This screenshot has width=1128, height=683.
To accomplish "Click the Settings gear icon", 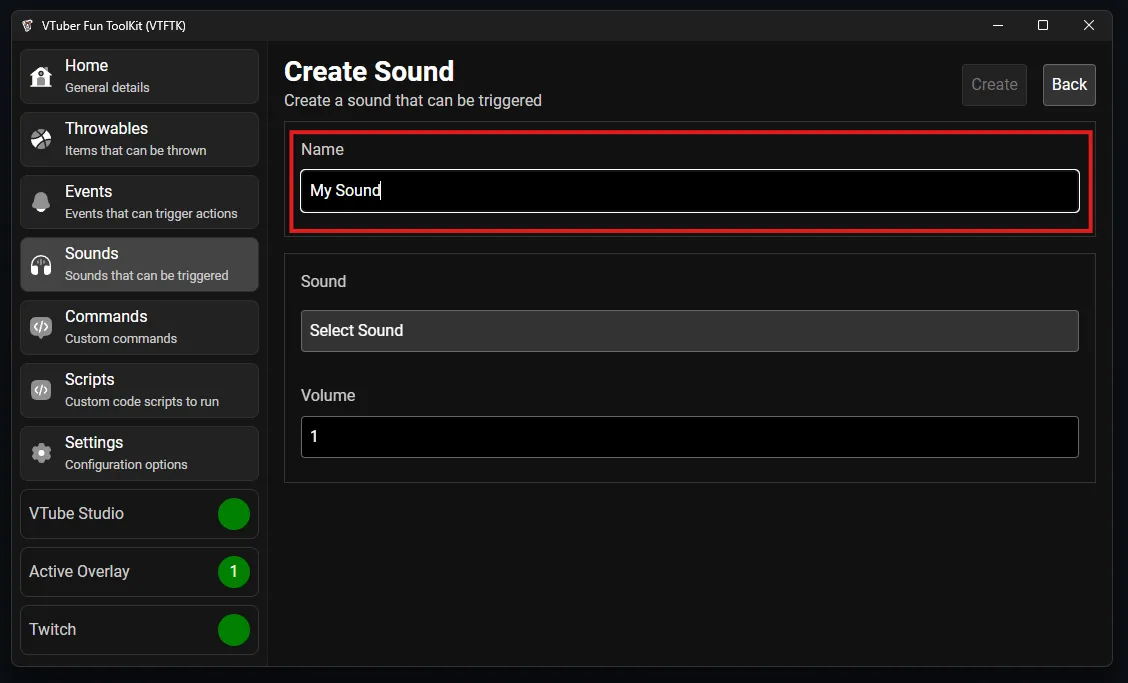I will (41, 453).
